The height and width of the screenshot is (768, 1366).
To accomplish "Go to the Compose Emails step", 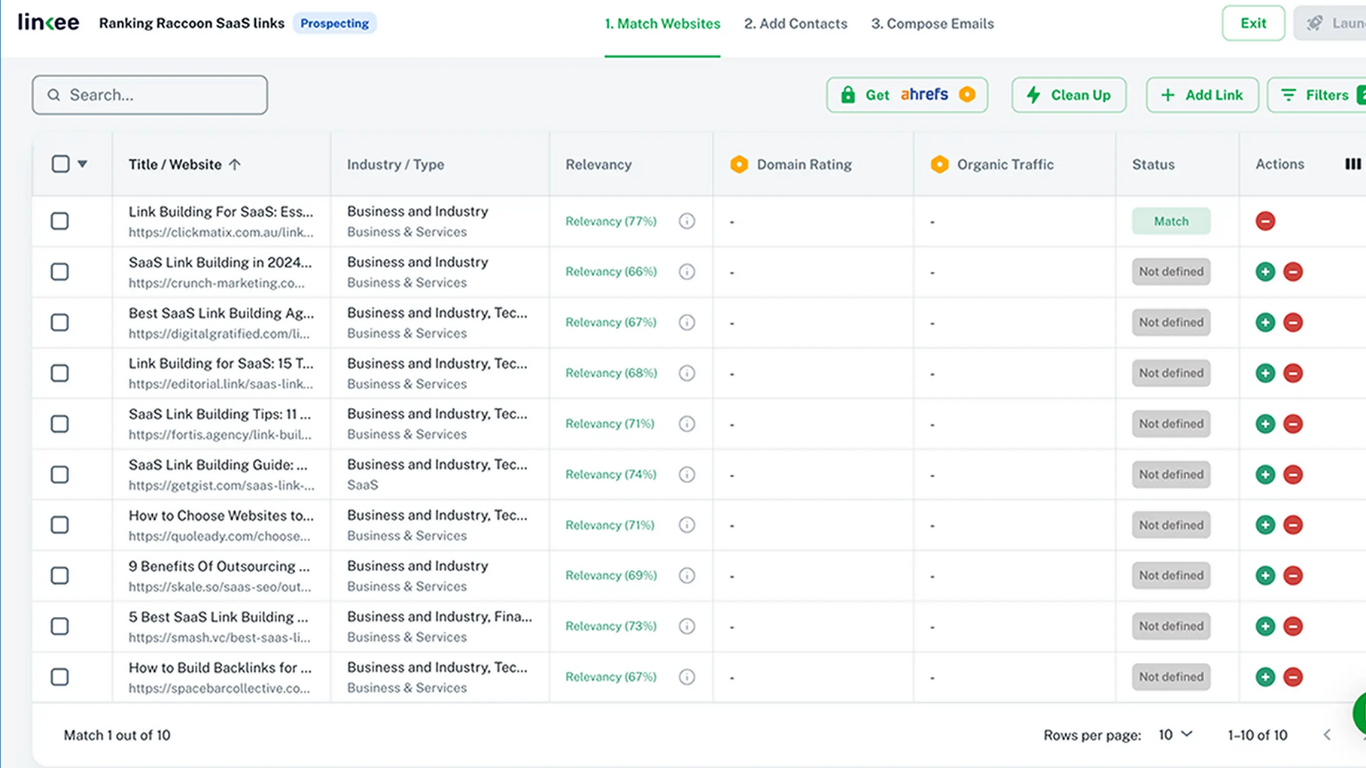I will (x=932, y=24).
